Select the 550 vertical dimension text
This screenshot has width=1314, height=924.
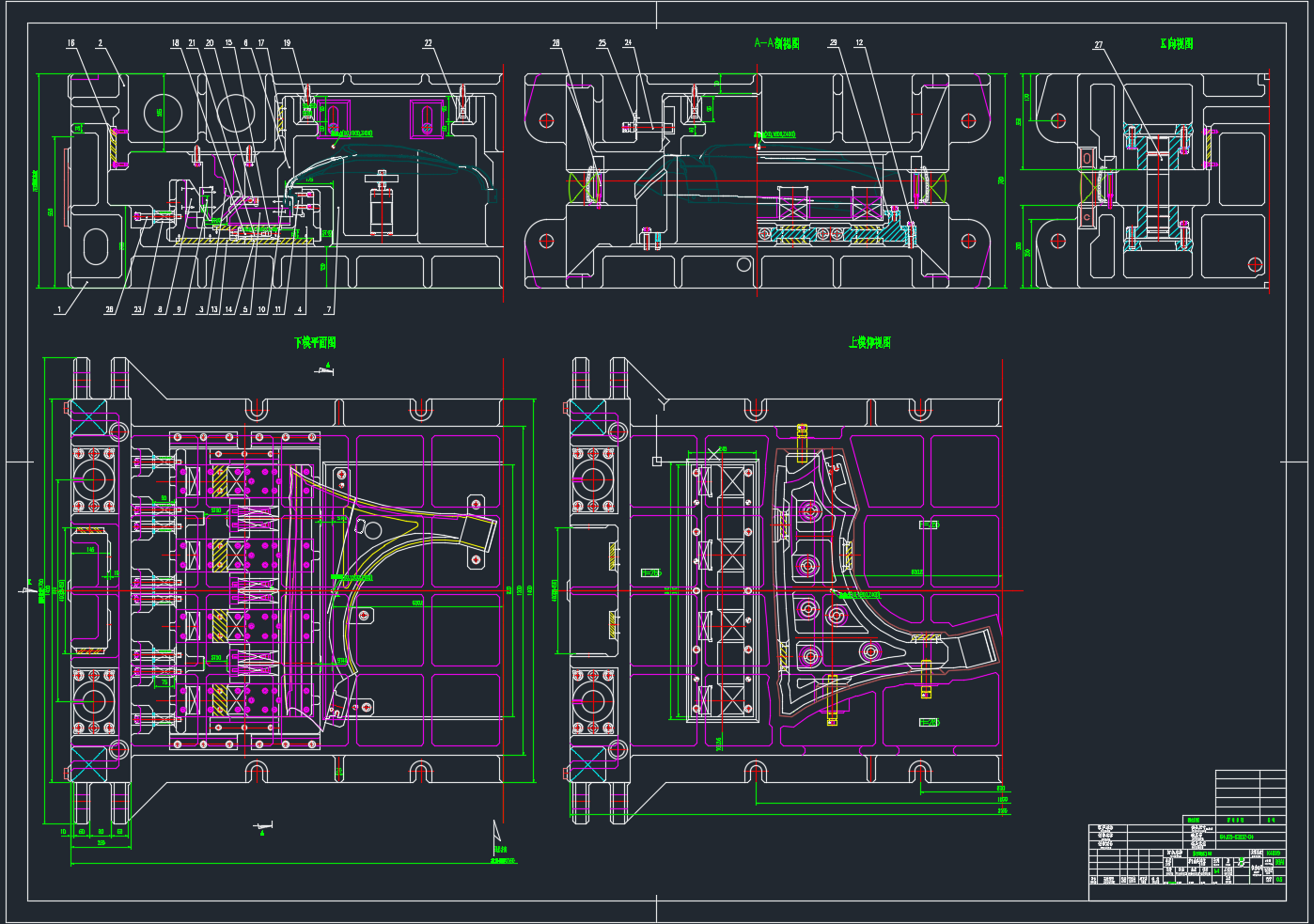[x=51, y=211]
